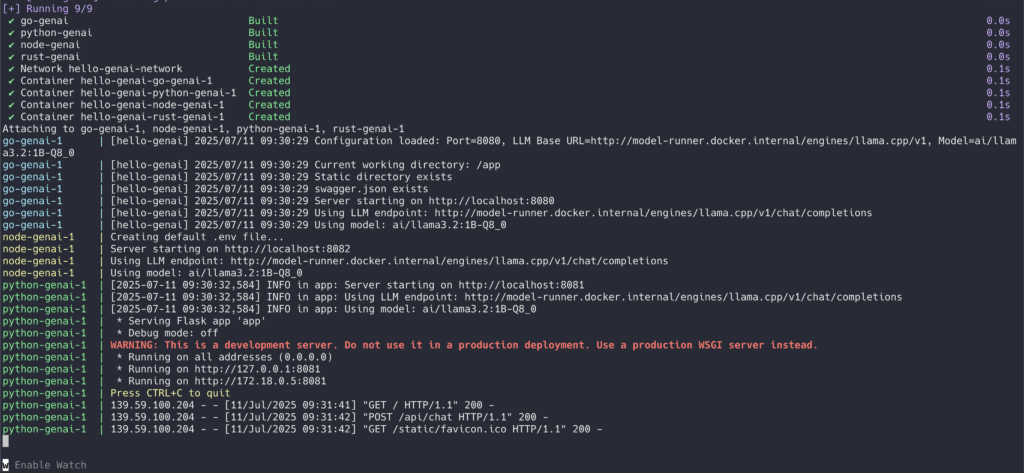Viewport: 1024px width, 473px height.
Task: Click the checkmark beside python-genai Built
Action: 11,33
